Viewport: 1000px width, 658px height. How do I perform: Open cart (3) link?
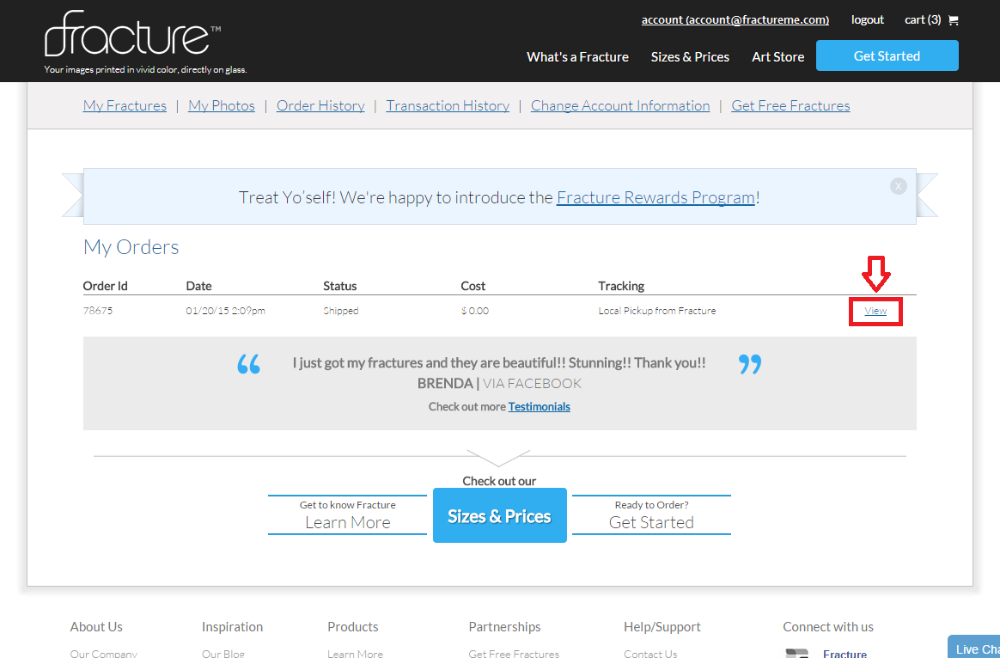922,20
